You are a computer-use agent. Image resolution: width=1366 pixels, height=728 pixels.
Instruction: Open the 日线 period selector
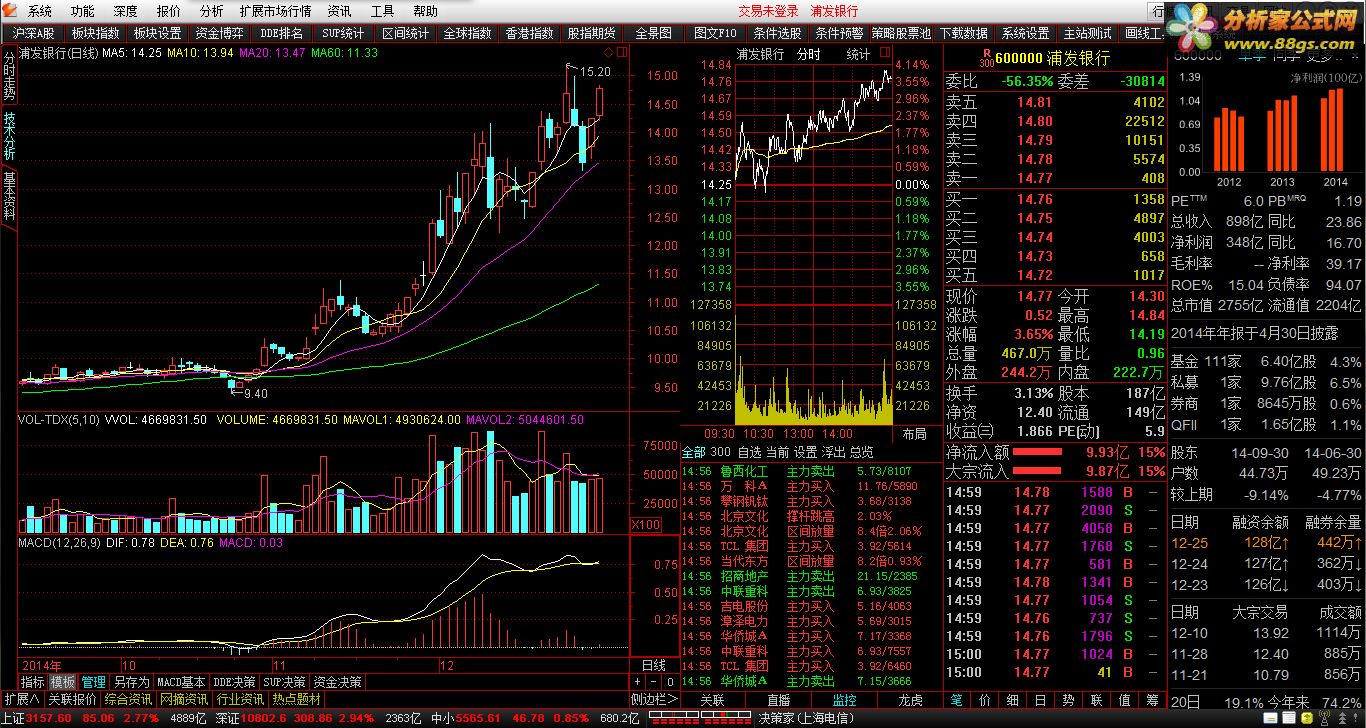point(653,665)
